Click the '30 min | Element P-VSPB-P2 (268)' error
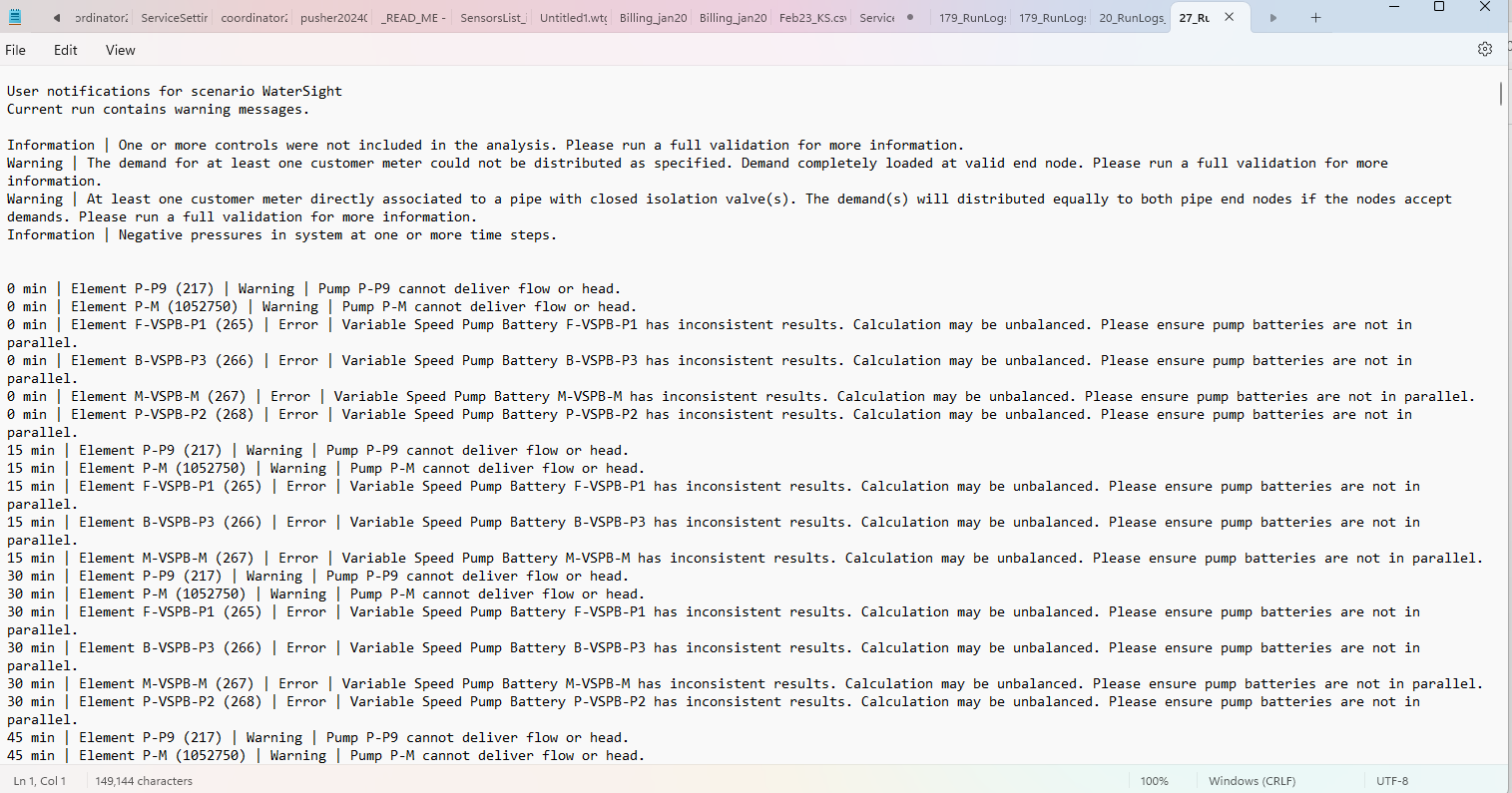The height and width of the screenshot is (793, 1512). click(x=714, y=710)
